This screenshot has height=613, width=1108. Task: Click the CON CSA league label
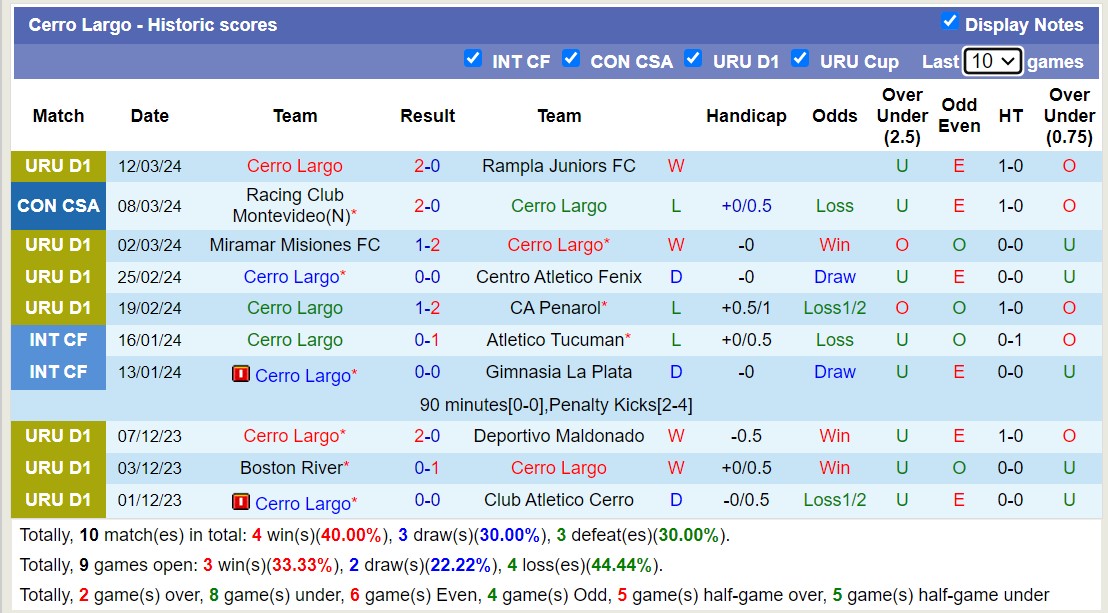point(58,206)
